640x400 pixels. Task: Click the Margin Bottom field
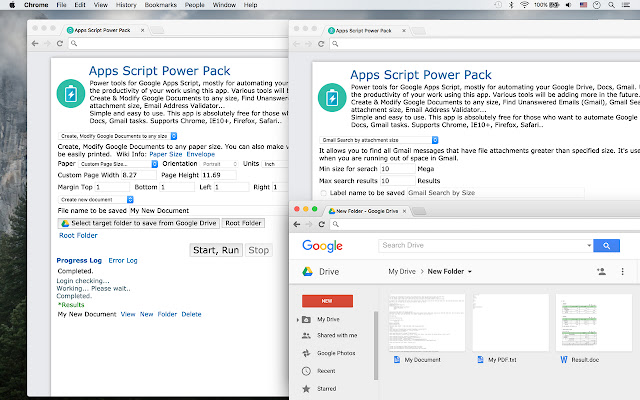point(177,187)
